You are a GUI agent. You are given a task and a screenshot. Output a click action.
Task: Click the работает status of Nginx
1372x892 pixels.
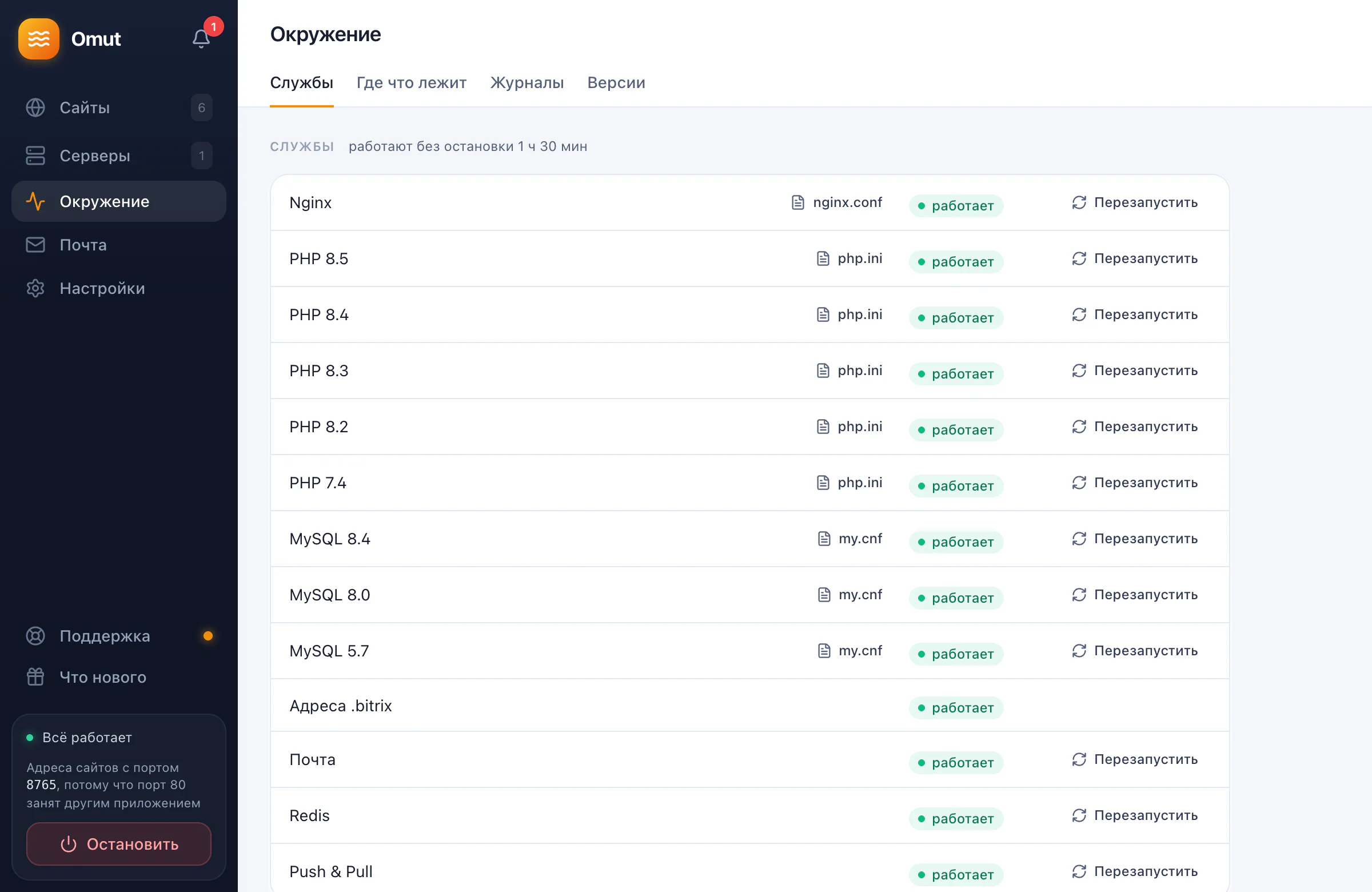(x=956, y=206)
